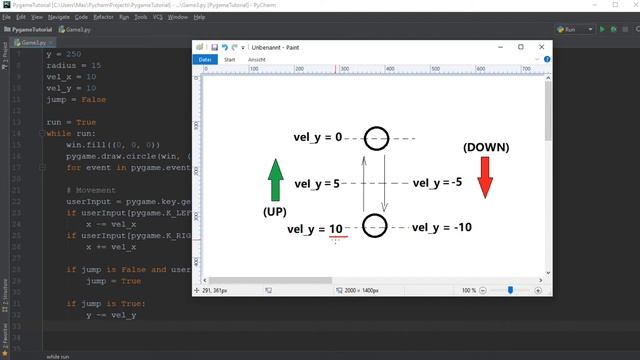Click the green Run play button in PyCharm
The height and width of the screenshot is (360, 640).
pos(602,29)
